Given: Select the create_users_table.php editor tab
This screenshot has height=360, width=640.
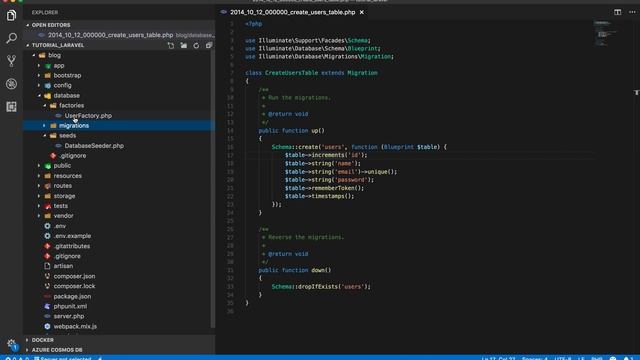Looking at the screenshot, I should click(292, 12).
